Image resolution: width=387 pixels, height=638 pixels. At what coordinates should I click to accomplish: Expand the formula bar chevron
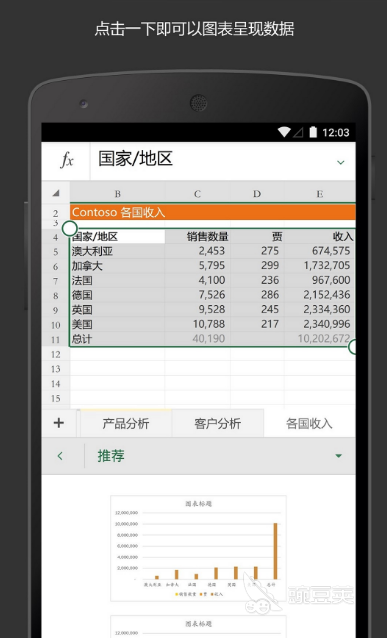(x=341, y=162)
